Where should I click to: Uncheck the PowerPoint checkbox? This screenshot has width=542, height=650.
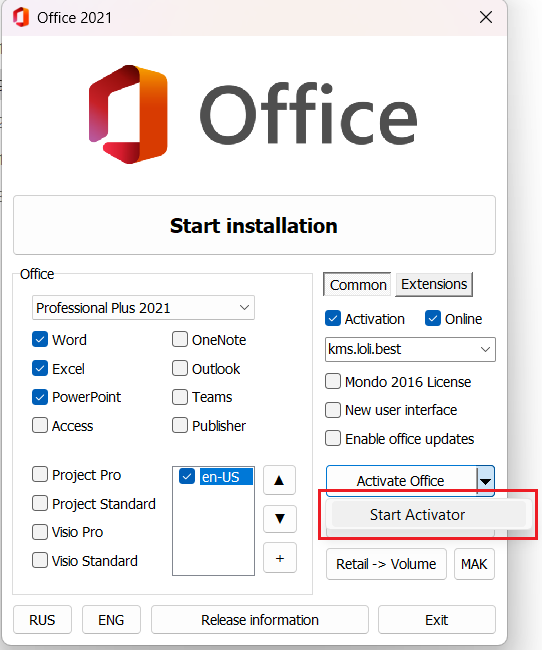(x=40, y=397)
